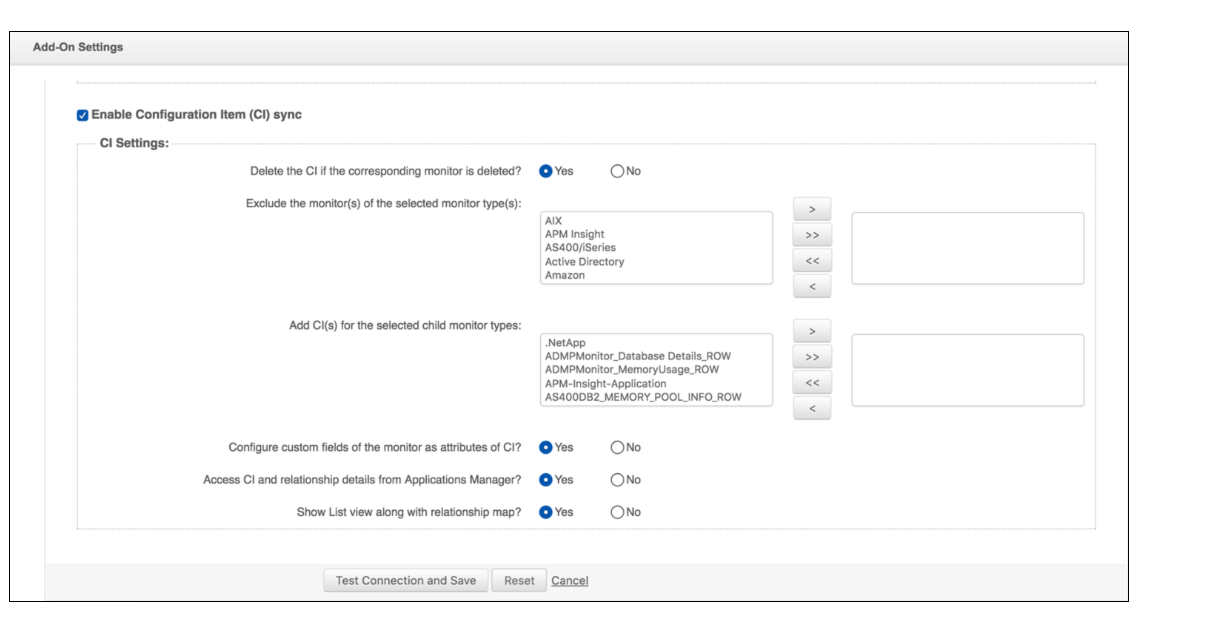Image resolution: width=1211 pixels, height=631 pixels.
Task: Uncheck Enable Configuration Item (CI) sync
Action: click(x=83, y=115)
